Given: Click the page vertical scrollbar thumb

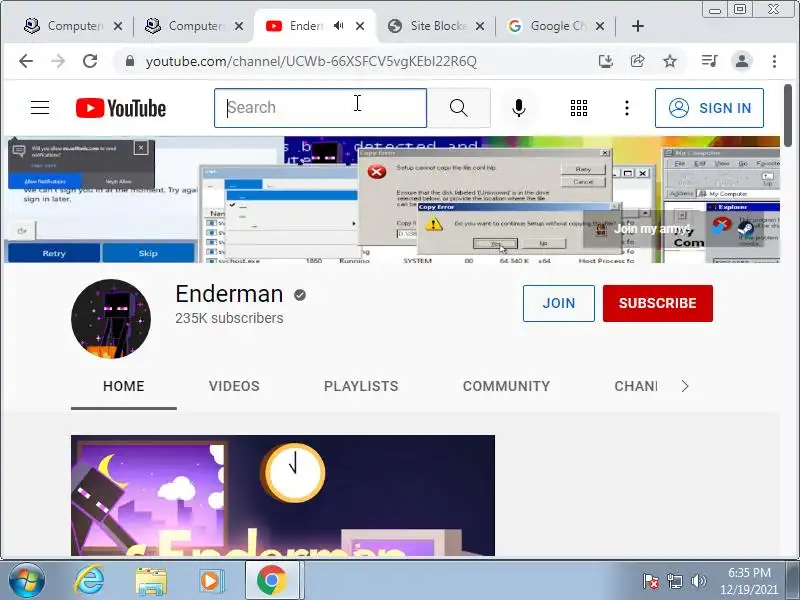Looking at the screenshot, I should (788, 115).
